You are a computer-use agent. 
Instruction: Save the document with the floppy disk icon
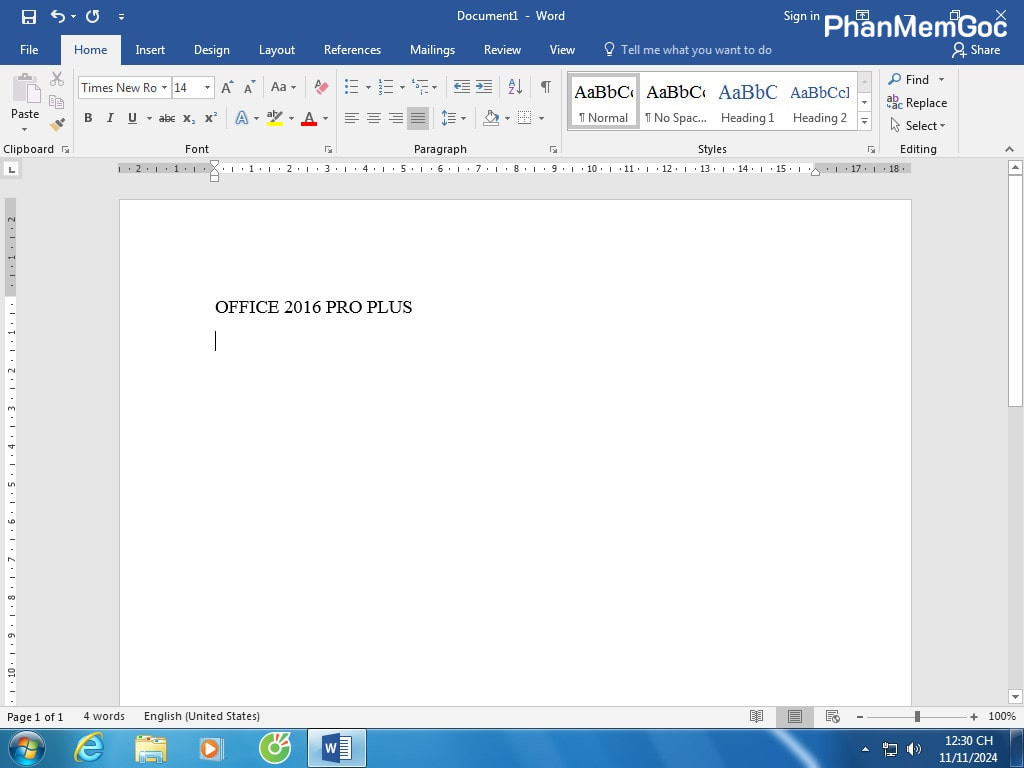tap(29, 16)
